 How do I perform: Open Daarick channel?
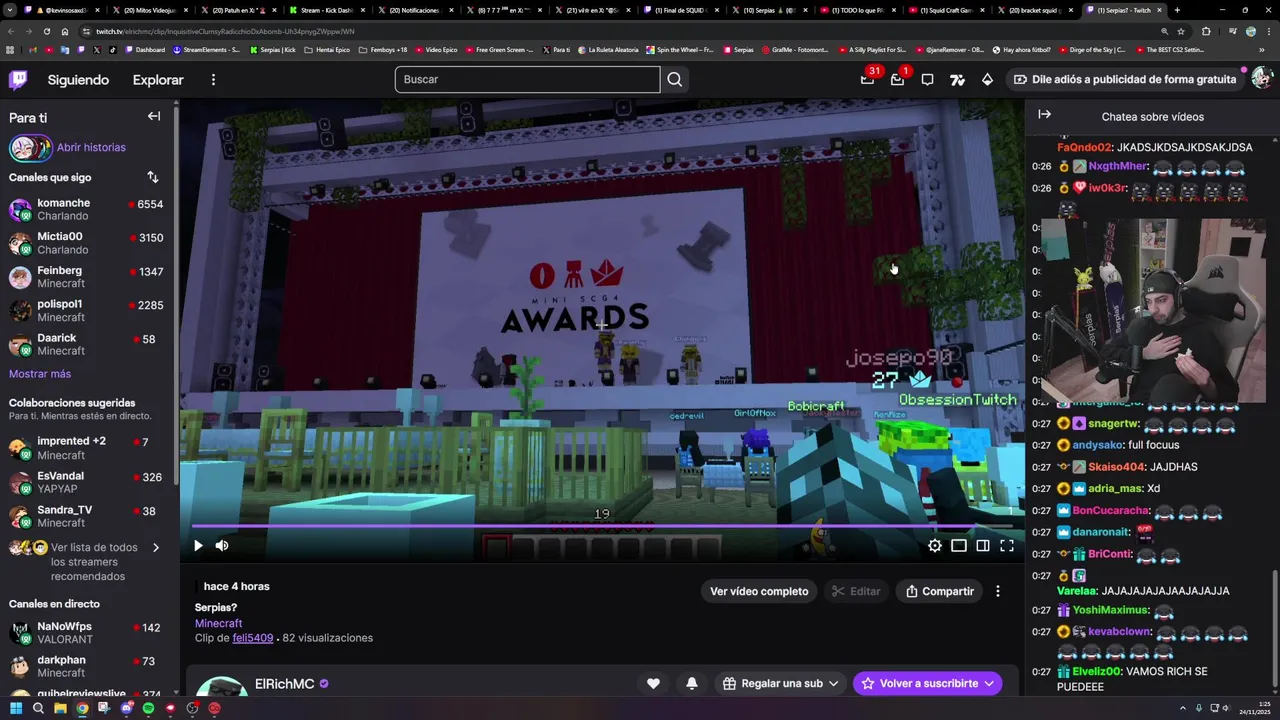point(86,344)
